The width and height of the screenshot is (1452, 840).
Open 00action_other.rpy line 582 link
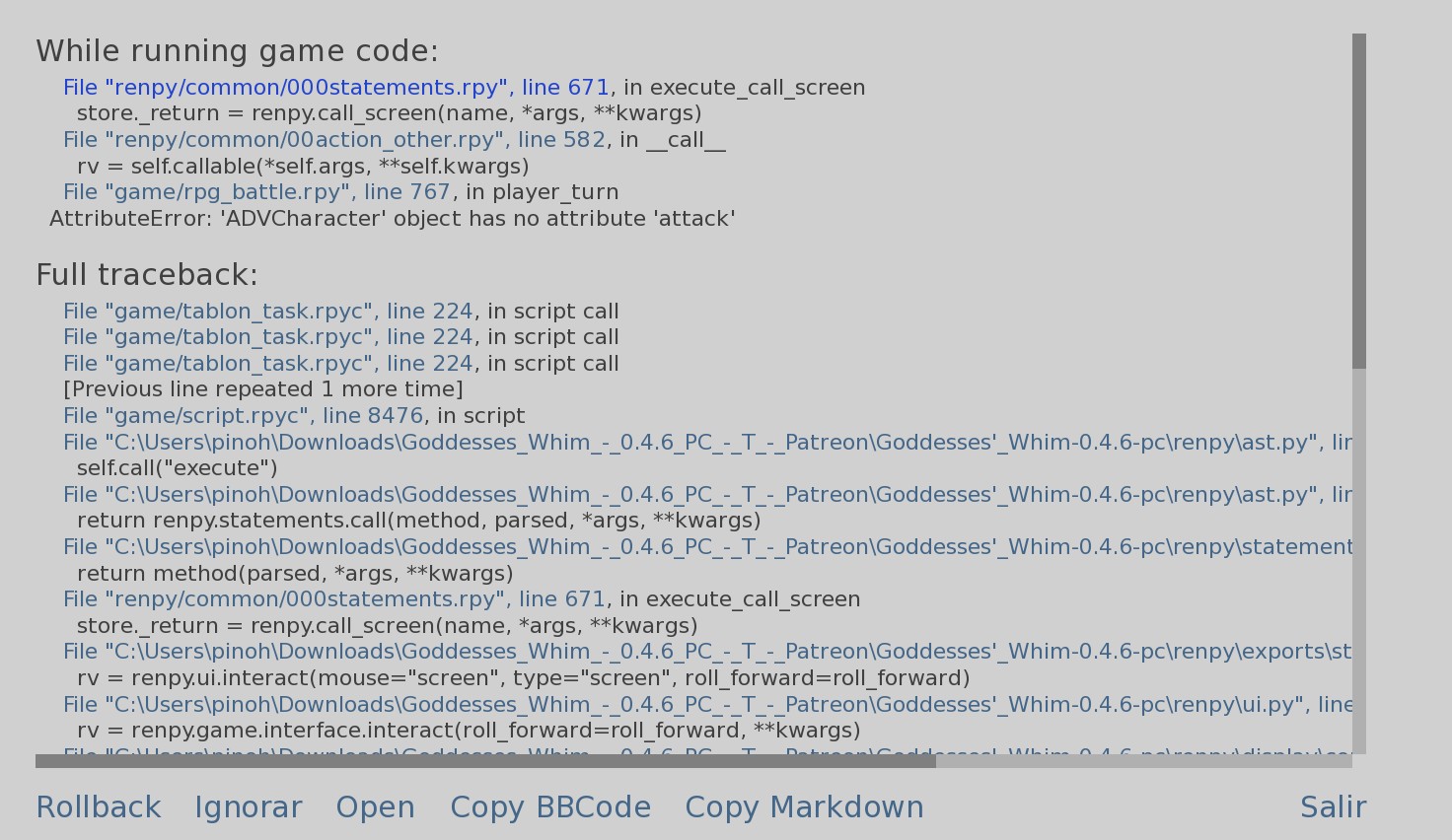[334, 140]
